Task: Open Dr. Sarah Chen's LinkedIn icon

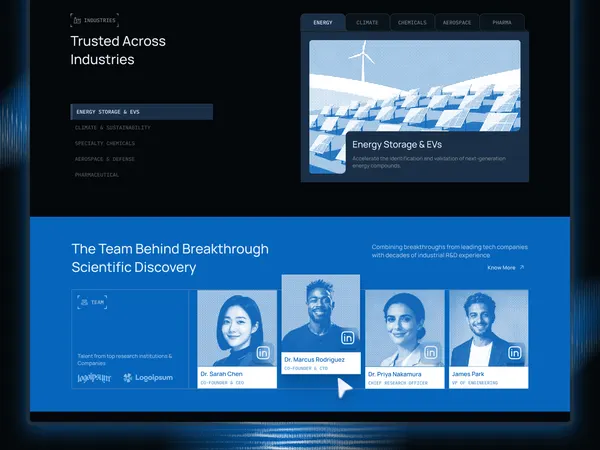Action: point(263,352)
